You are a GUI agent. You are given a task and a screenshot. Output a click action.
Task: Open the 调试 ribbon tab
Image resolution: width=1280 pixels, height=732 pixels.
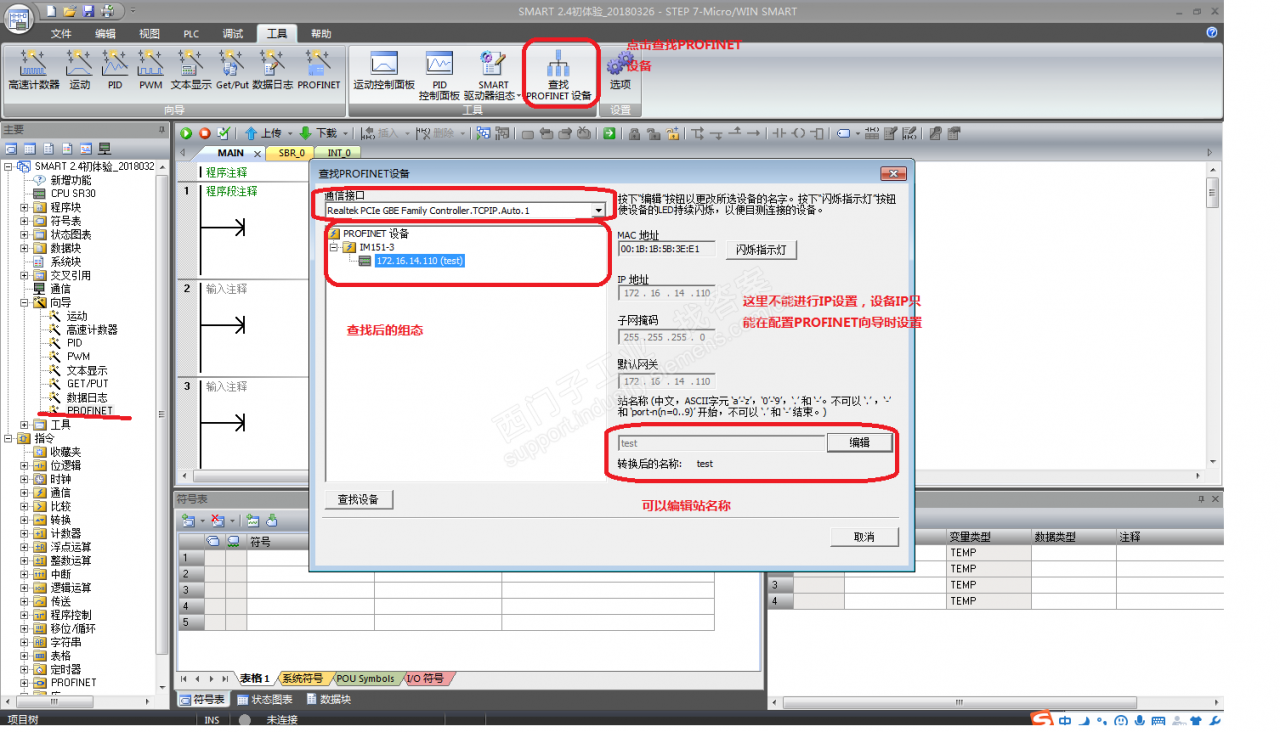233,33
